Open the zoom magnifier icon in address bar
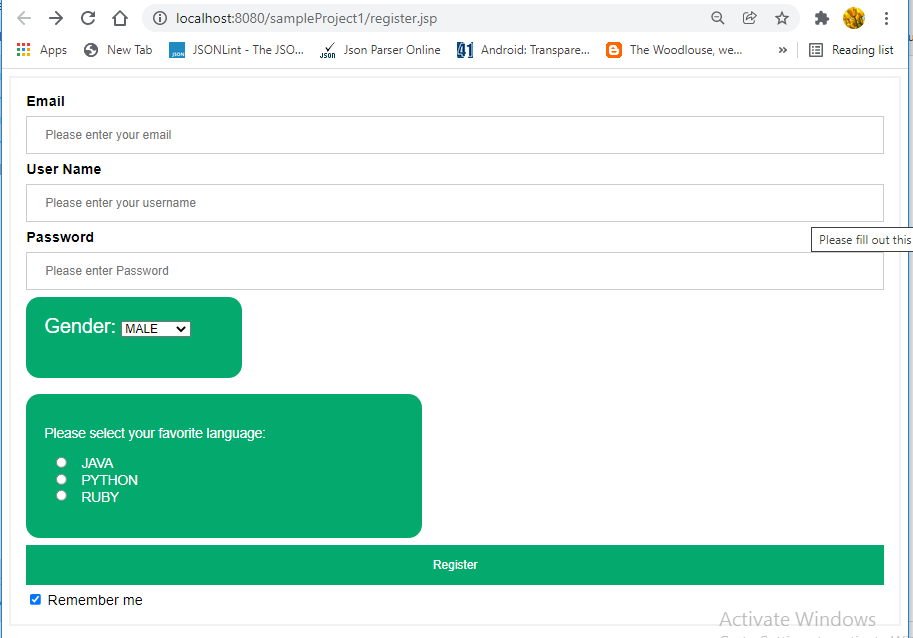This screenshot has height=638, width=913. coord(717,18)
